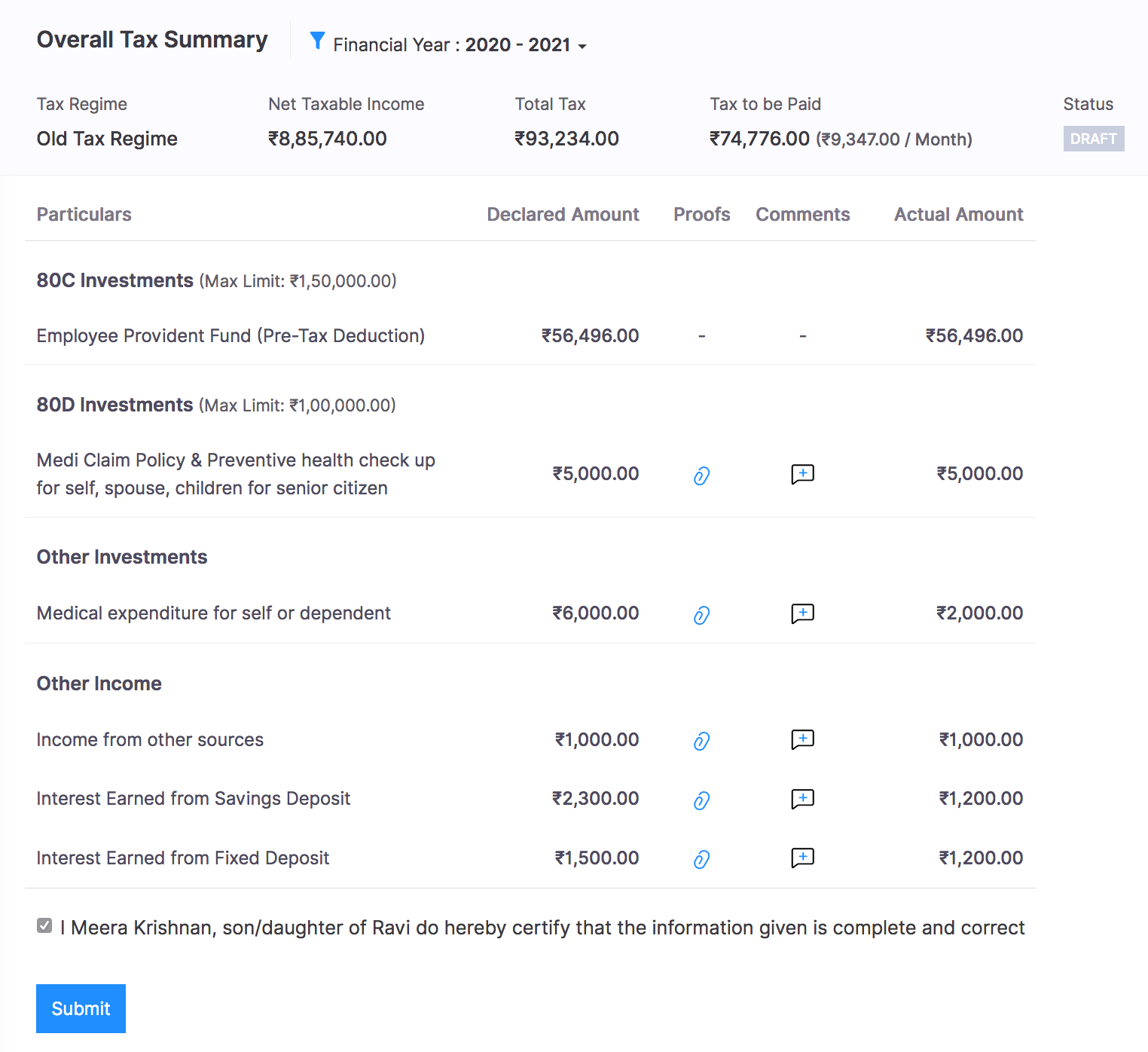Uncheck the certification declaration checkbox

44,925
